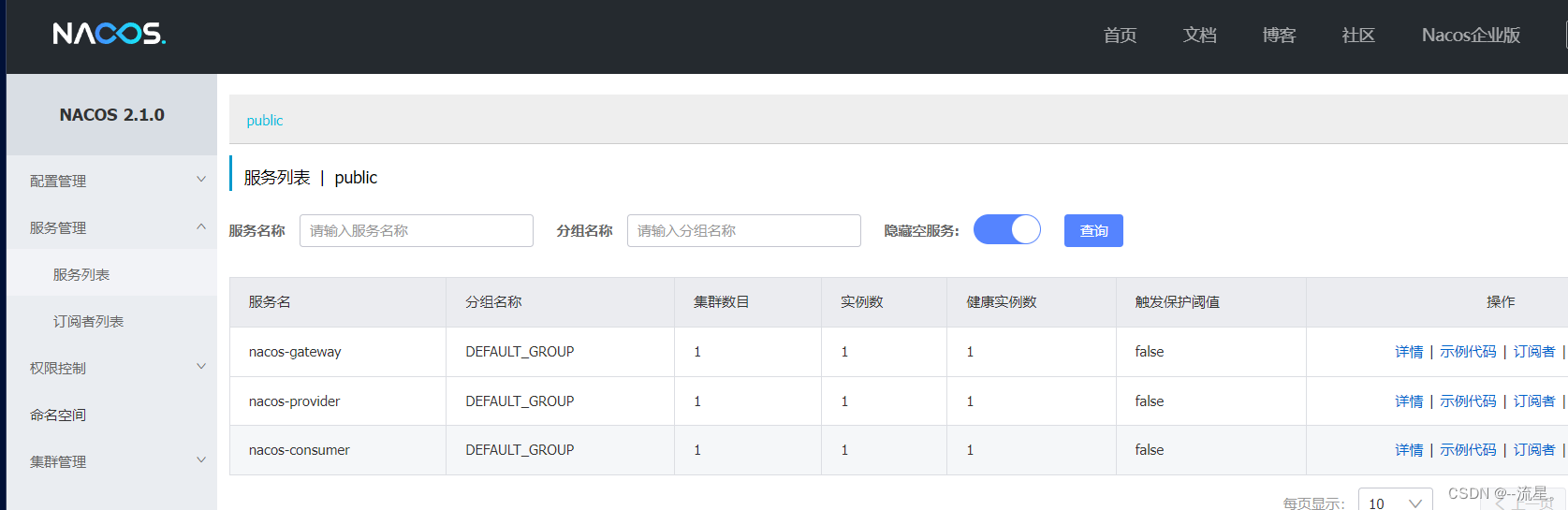
Task: Click the NACOS 2.1.0 version header
Action: coord(111,115)
